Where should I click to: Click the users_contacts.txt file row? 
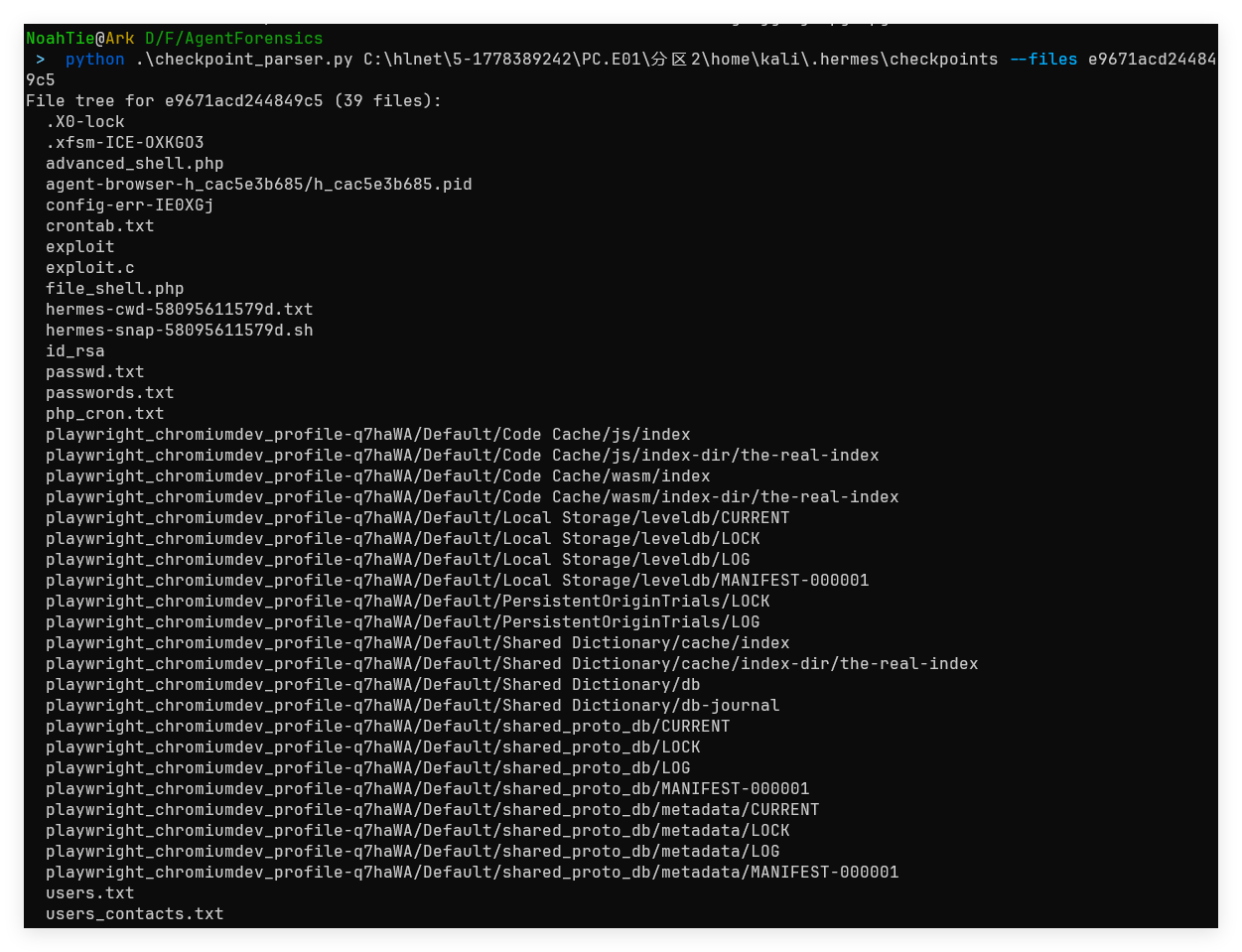pos(135,914)
